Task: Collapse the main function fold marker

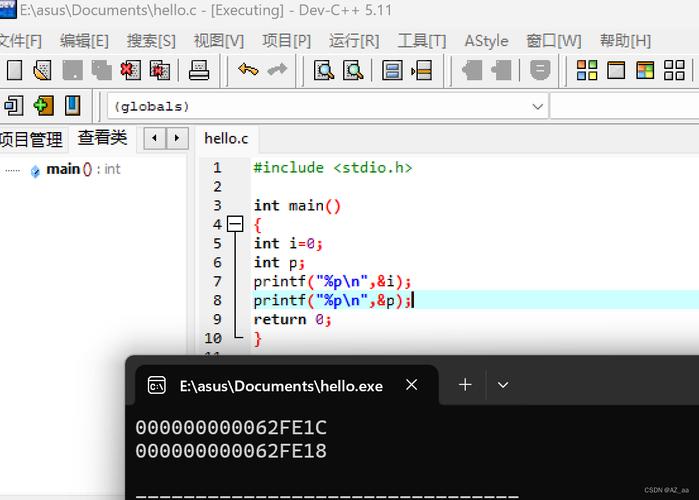Action: [x=235, y=224]
